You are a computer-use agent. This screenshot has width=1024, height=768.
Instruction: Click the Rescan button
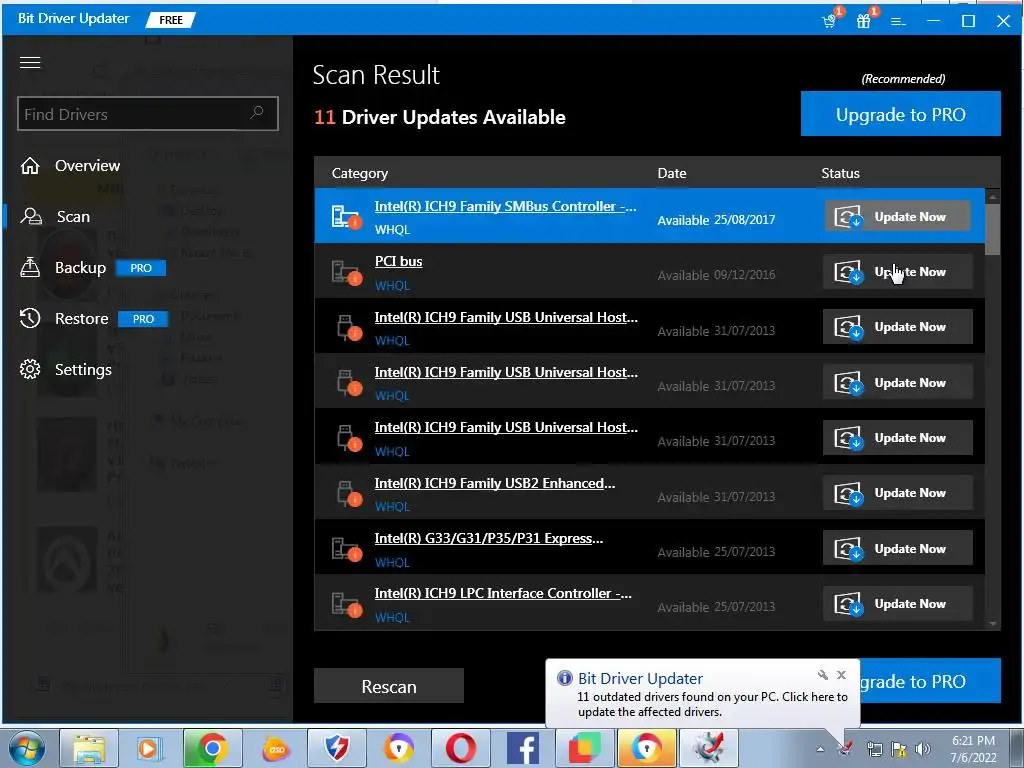point(389,686)
